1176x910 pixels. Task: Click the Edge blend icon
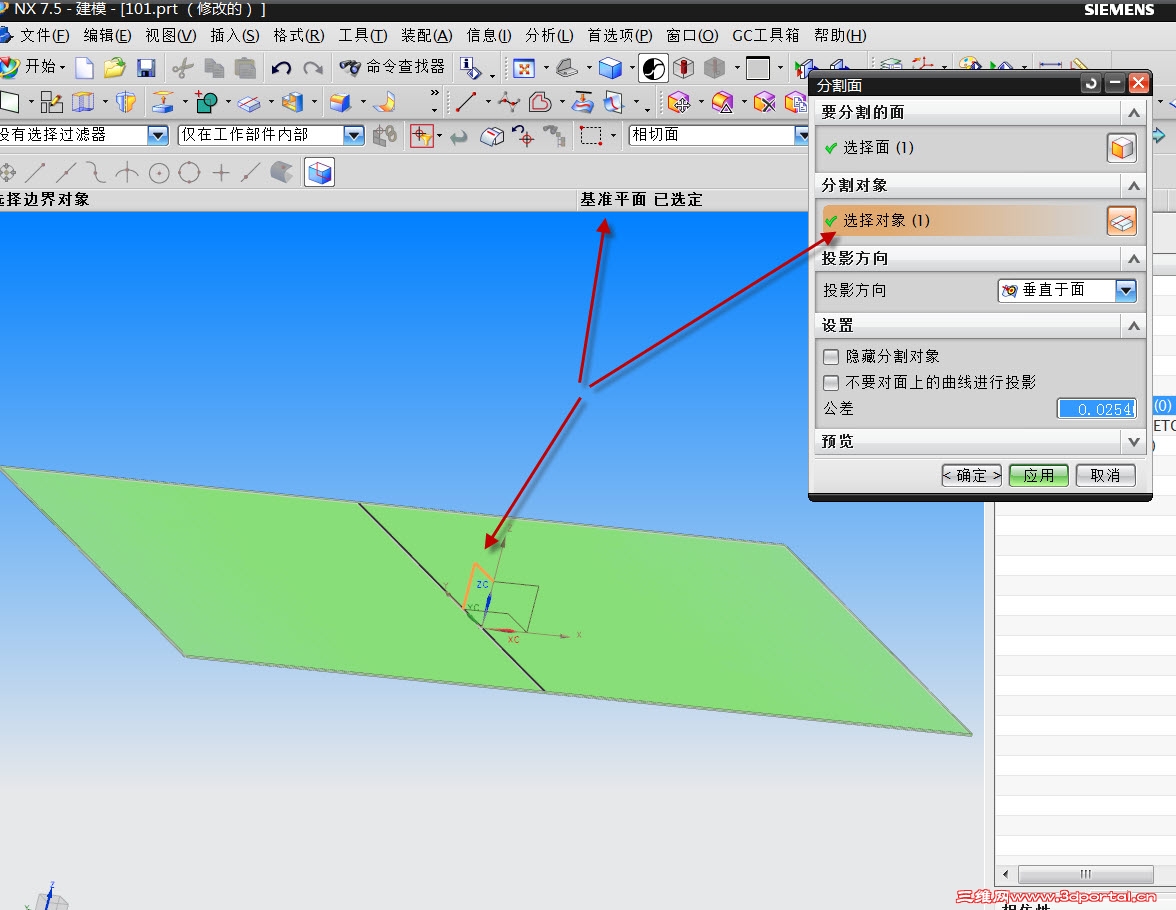pyautogui.click(x=340, y=102)
